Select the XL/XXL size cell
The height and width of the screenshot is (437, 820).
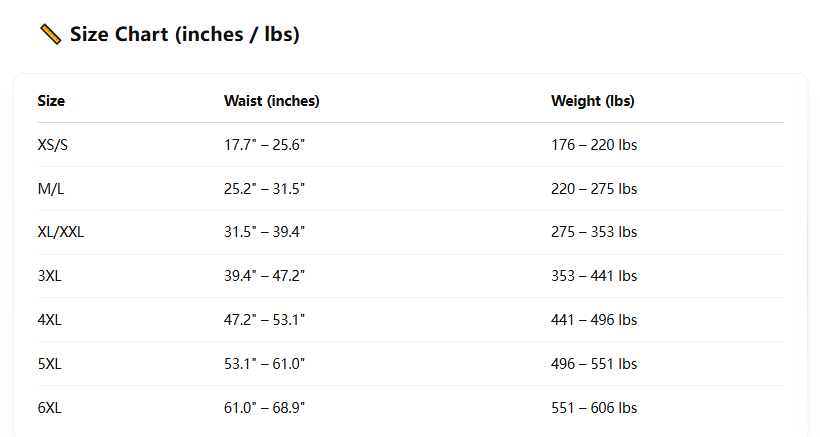[x=61, y=232]
